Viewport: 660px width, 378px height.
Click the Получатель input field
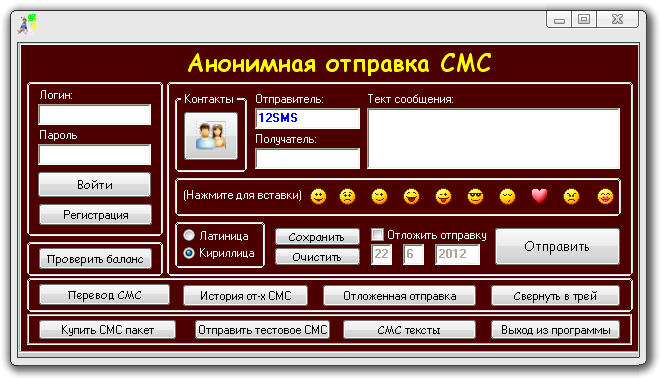click(x=307, y=159)
